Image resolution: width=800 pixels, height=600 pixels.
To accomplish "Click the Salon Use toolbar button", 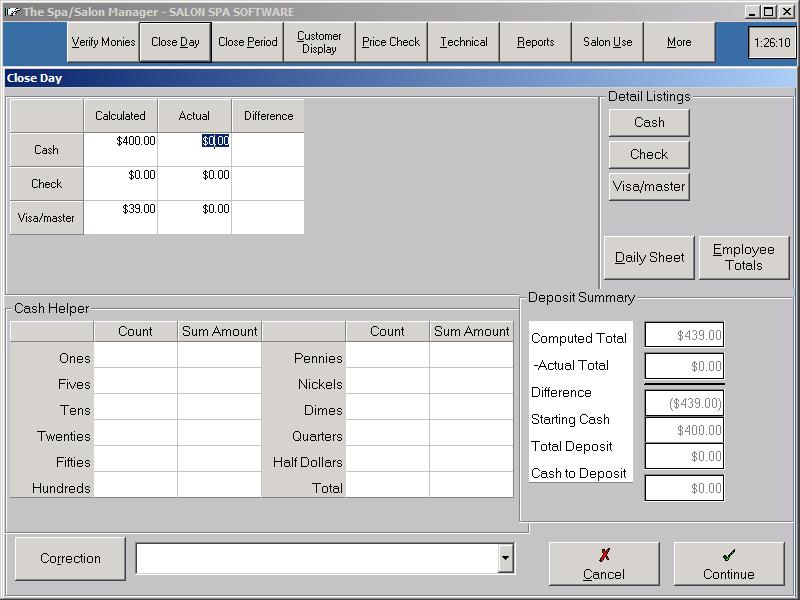I will (607, 42).
